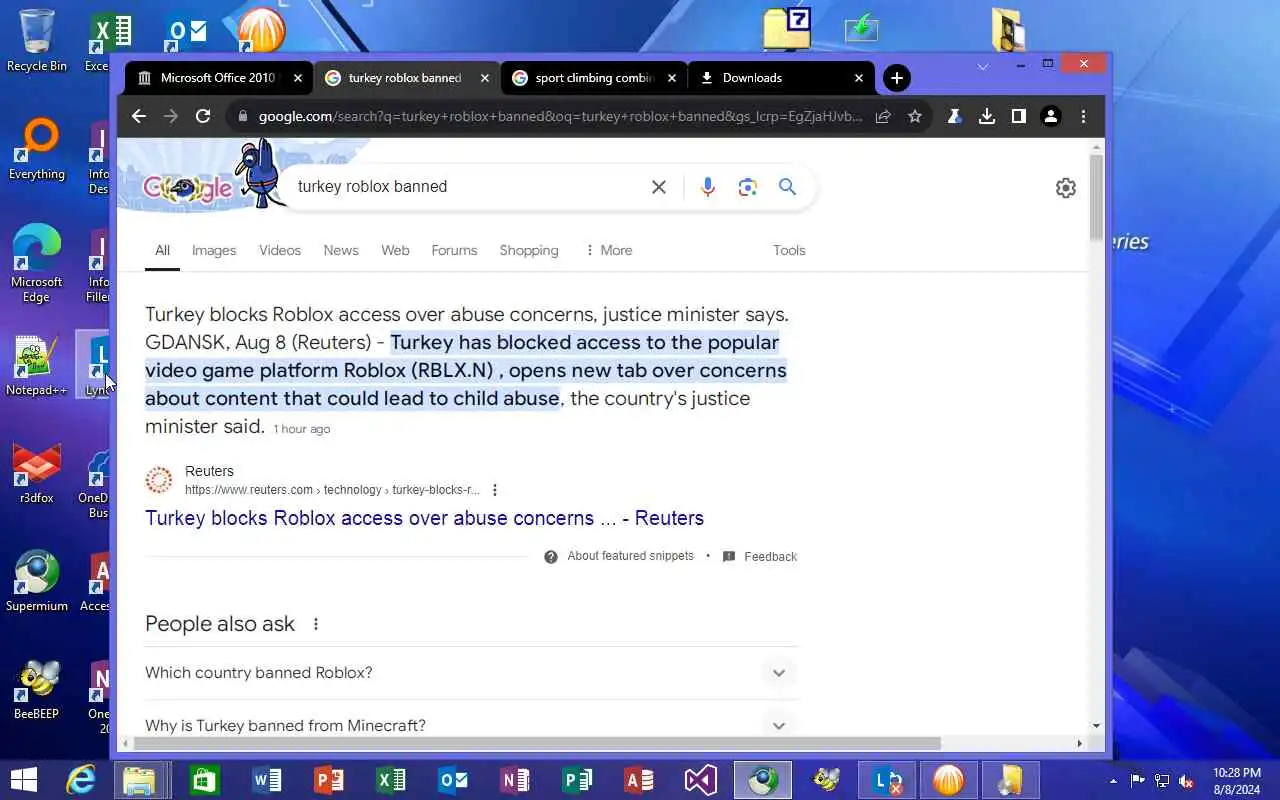Bookmark this page with the star

[914, 116]
